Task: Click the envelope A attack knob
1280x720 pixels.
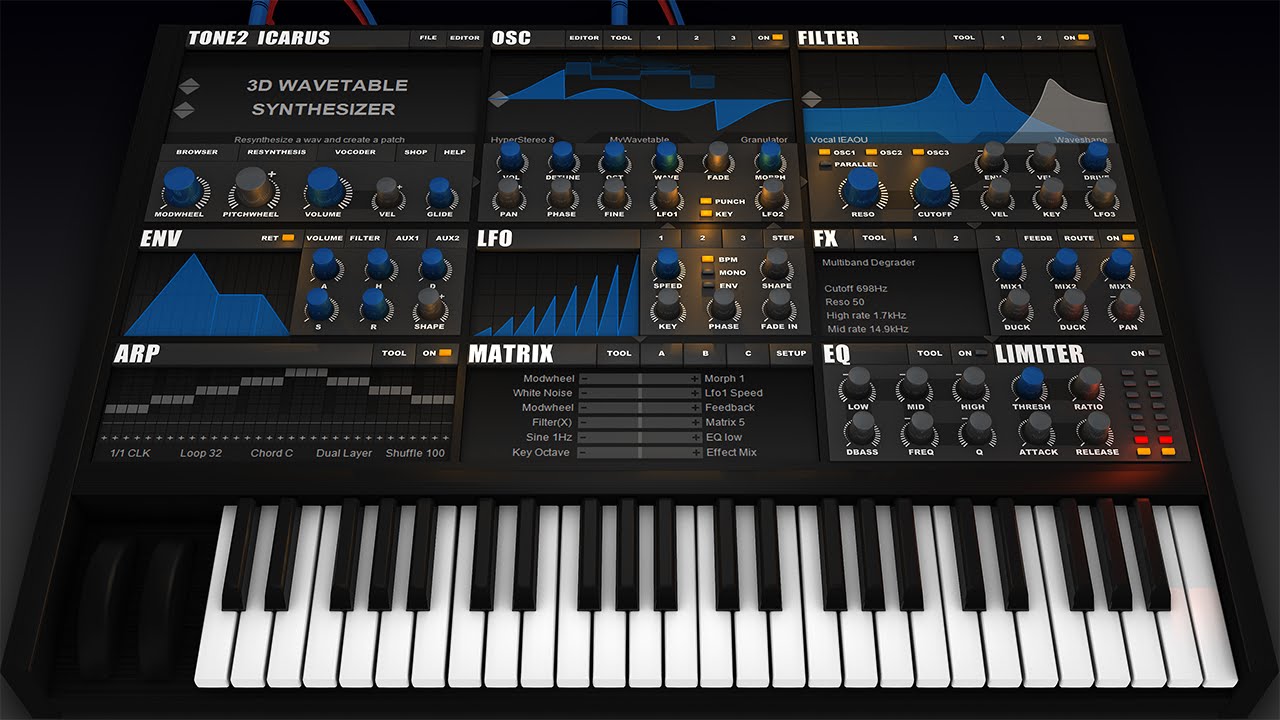Action: pyautogui.click(x=323, y=264)
